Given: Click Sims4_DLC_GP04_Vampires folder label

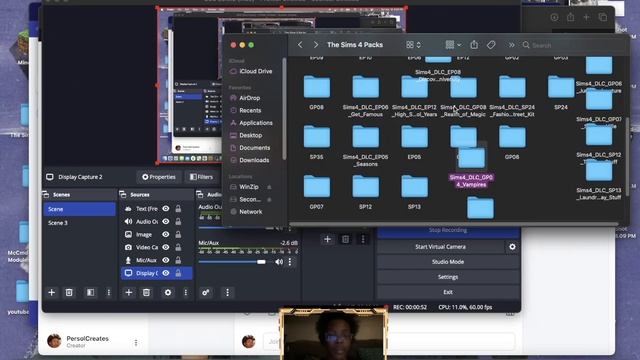Looking at the screenshot, I should pos(471,181).
